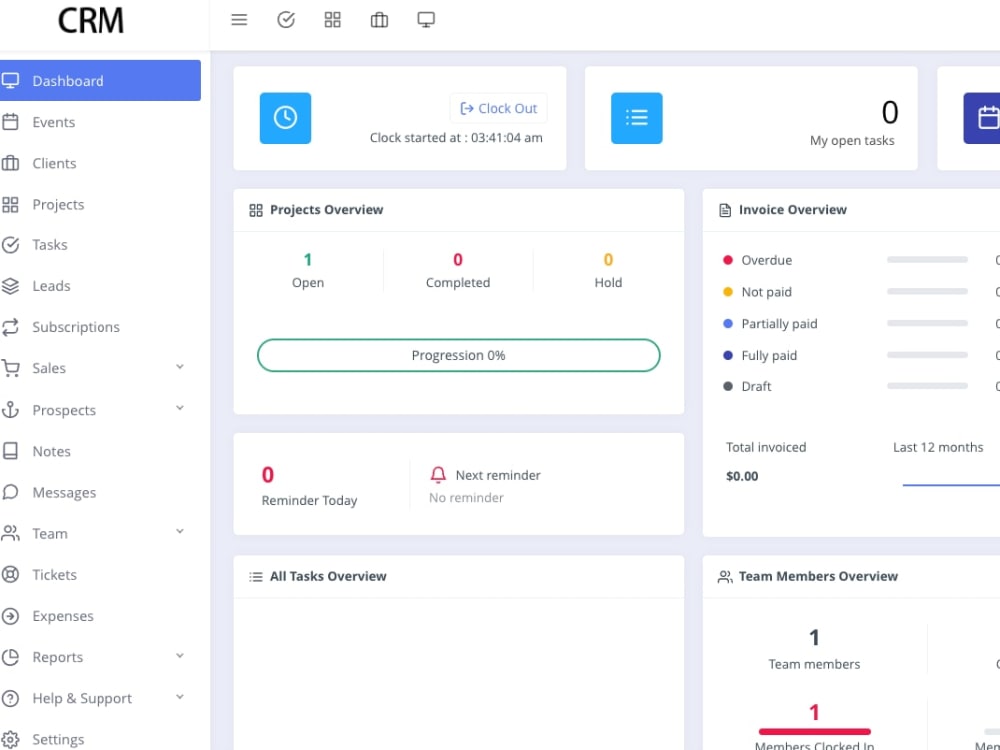This screenshot has width=1000, height=750.
Task: Click the red Overdue indicator dot
Action: [729, 260]
